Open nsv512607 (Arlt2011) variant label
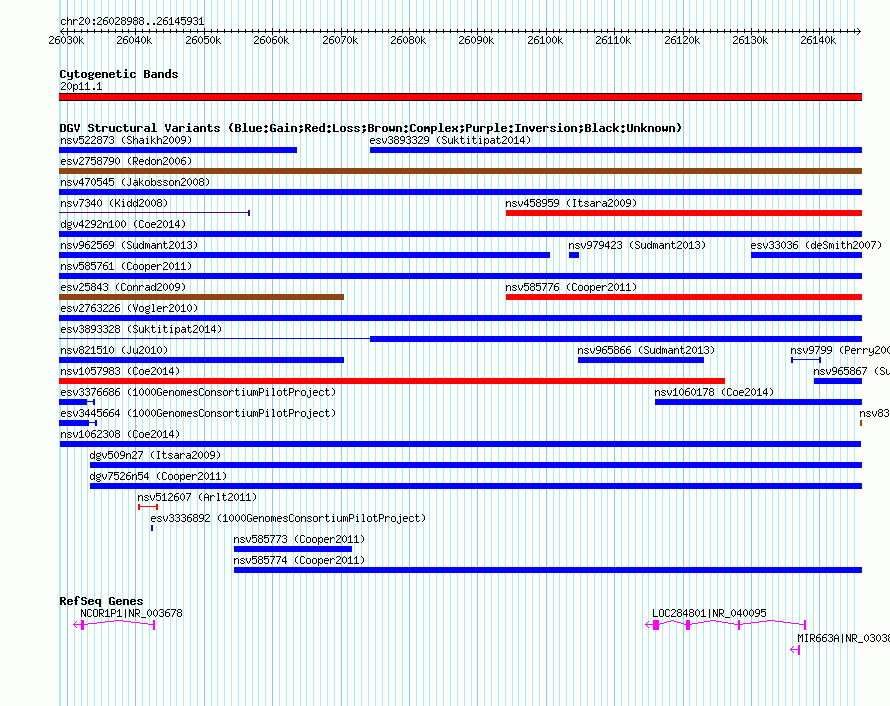890x706 pixels. click(x=197, y=497)
